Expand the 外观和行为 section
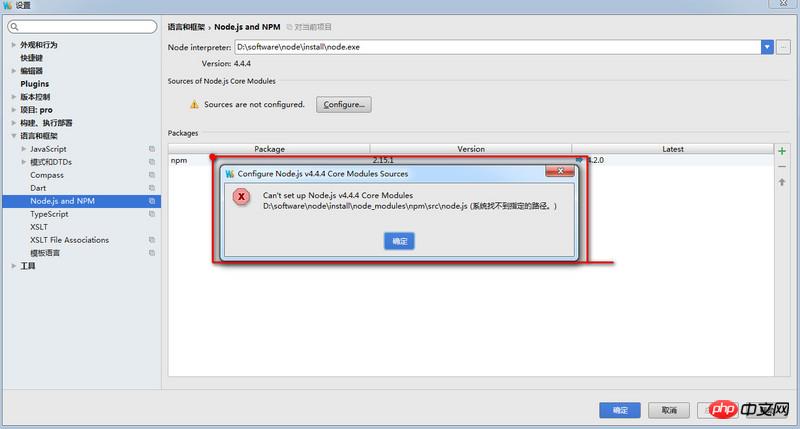 click(x=13, y=45)
